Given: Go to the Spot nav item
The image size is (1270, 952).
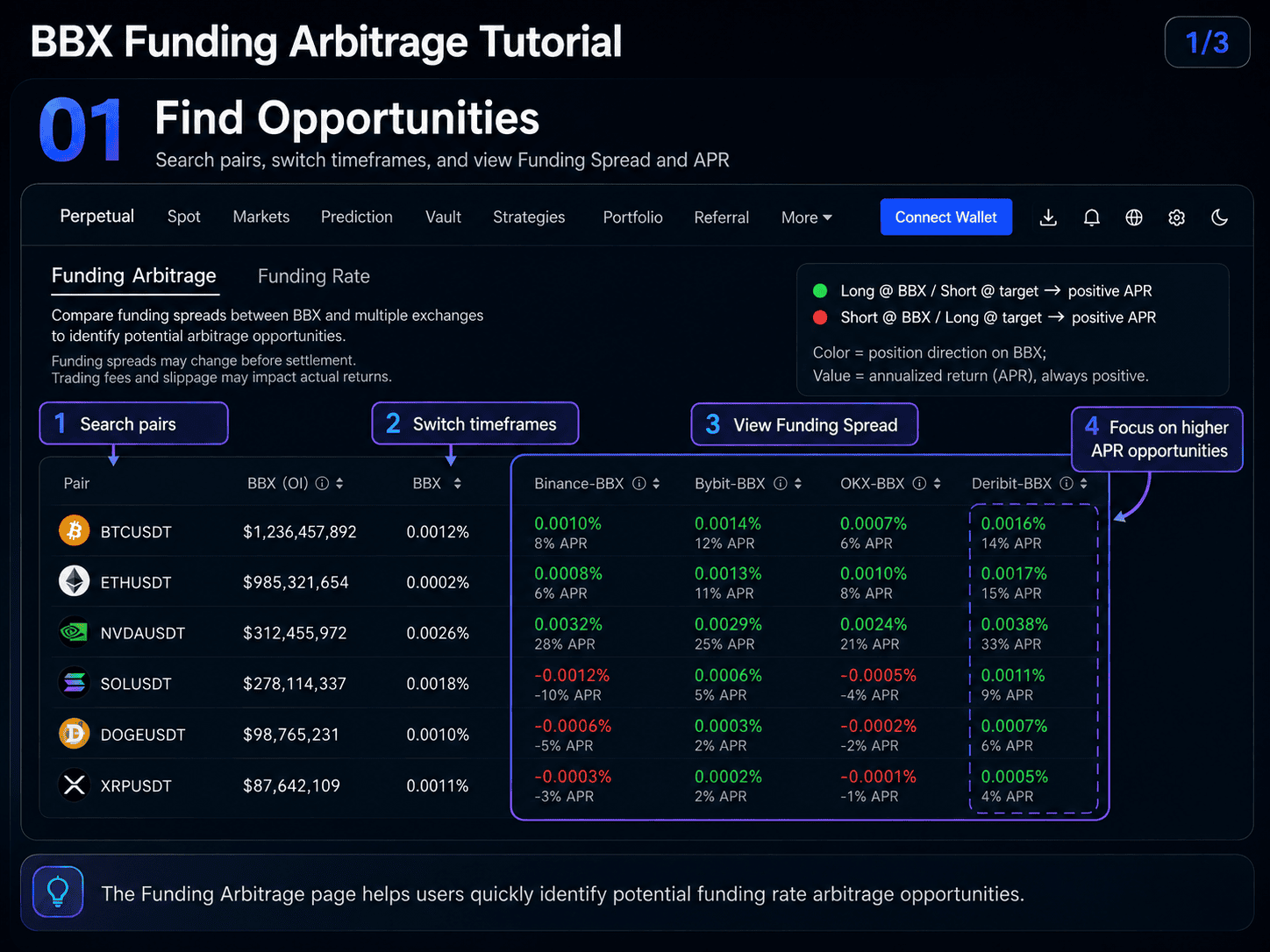Looking at the screenshot, I should point(184,217).
